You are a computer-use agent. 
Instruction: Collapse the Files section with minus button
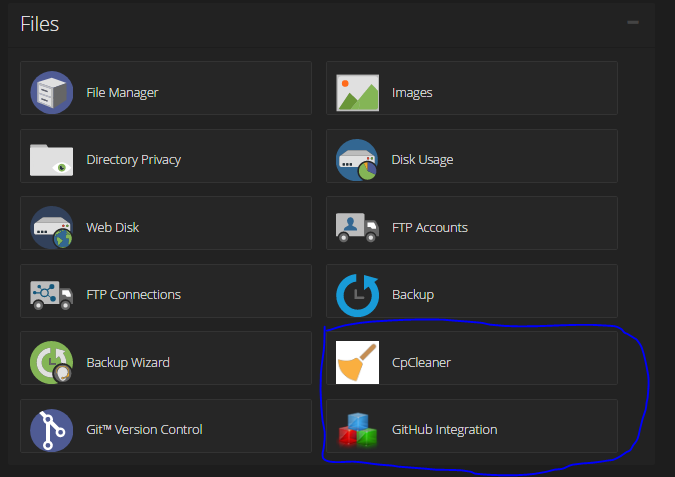coord(633,21)
